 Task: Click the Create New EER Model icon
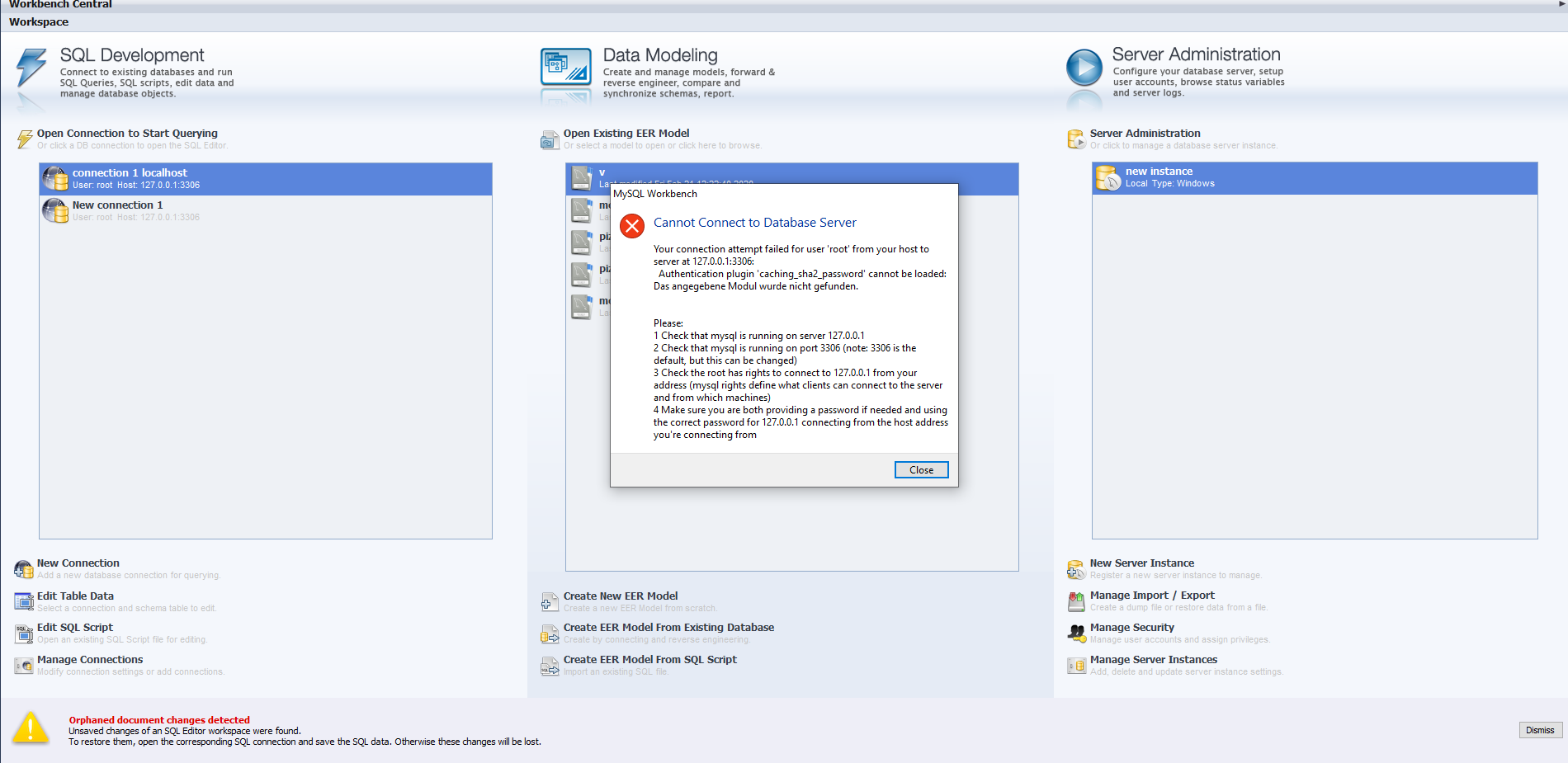550,602
